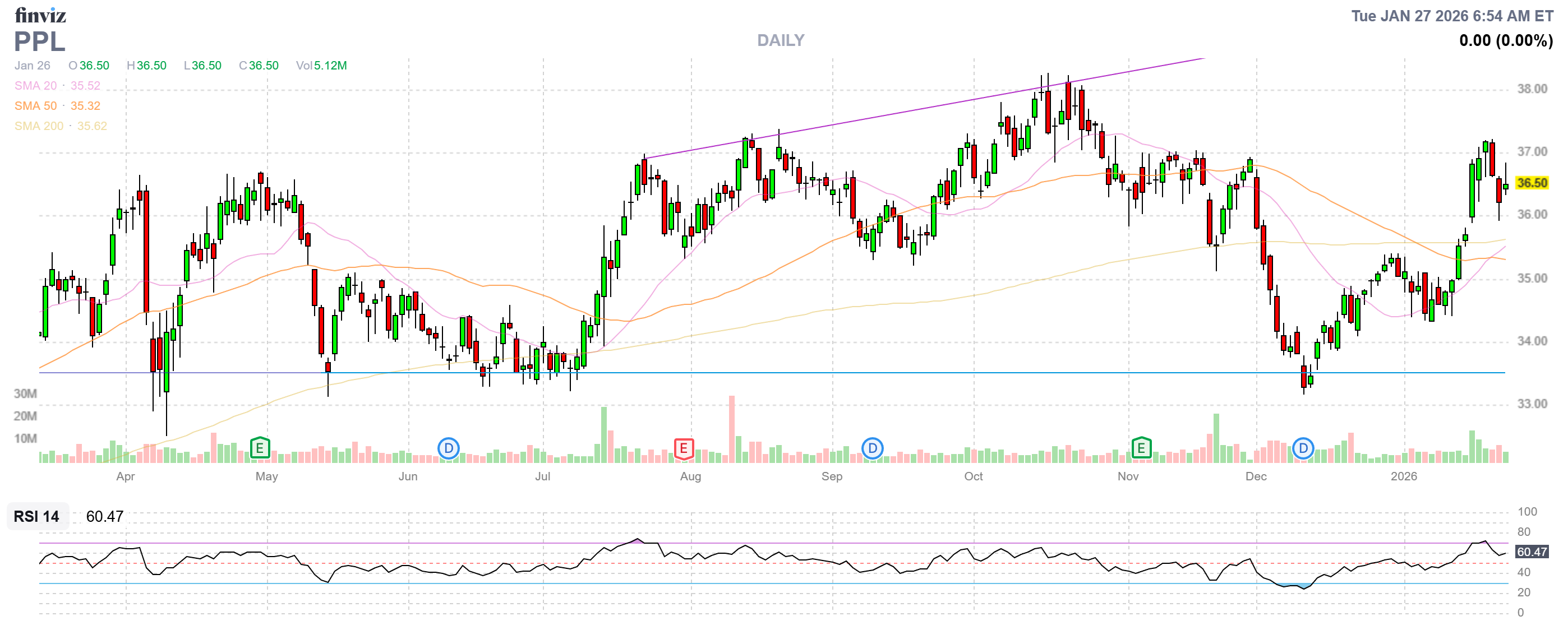Click the dividend D marker in June

tap(449, 449)
